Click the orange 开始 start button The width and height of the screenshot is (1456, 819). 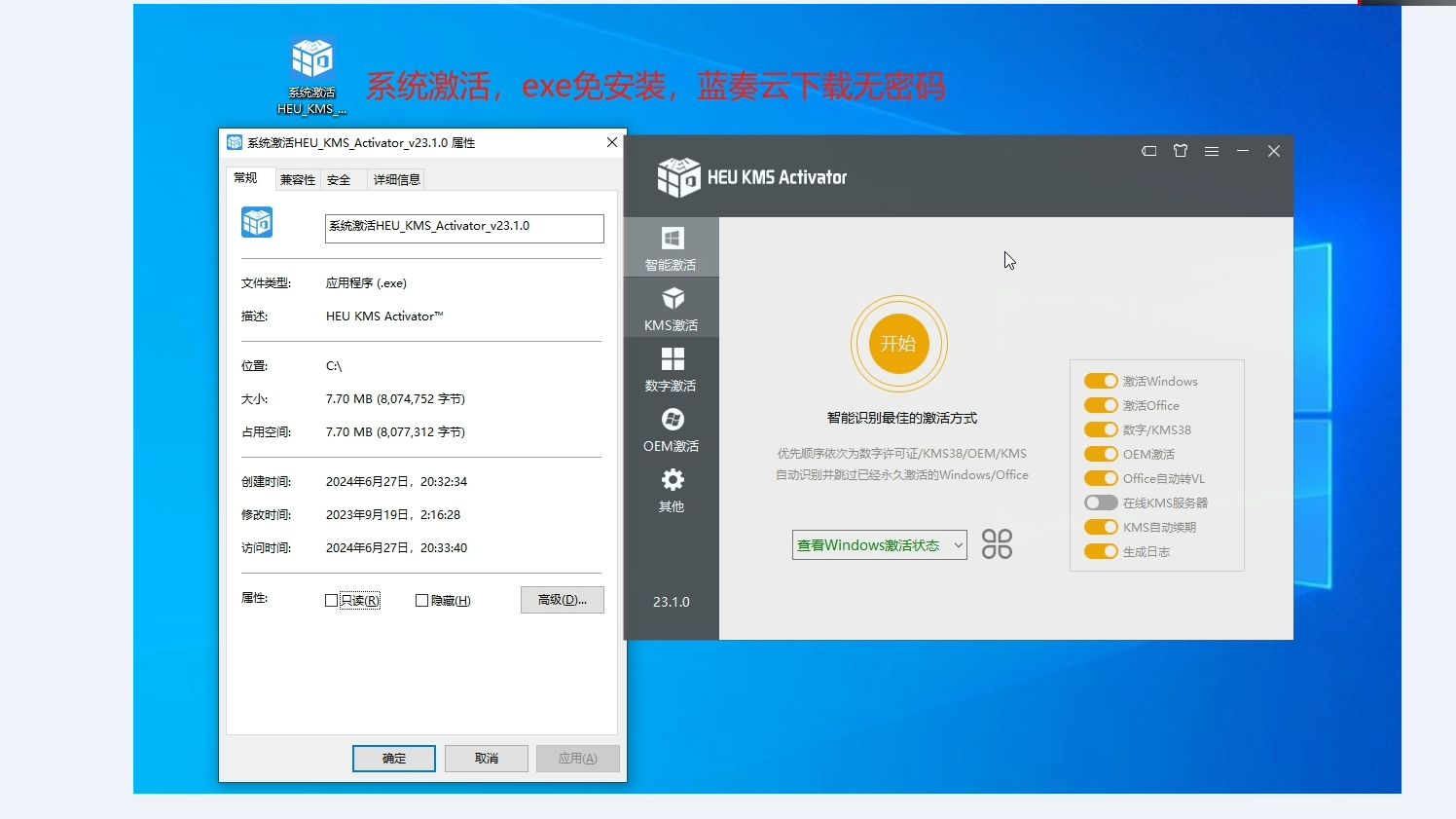coord(898,344)
